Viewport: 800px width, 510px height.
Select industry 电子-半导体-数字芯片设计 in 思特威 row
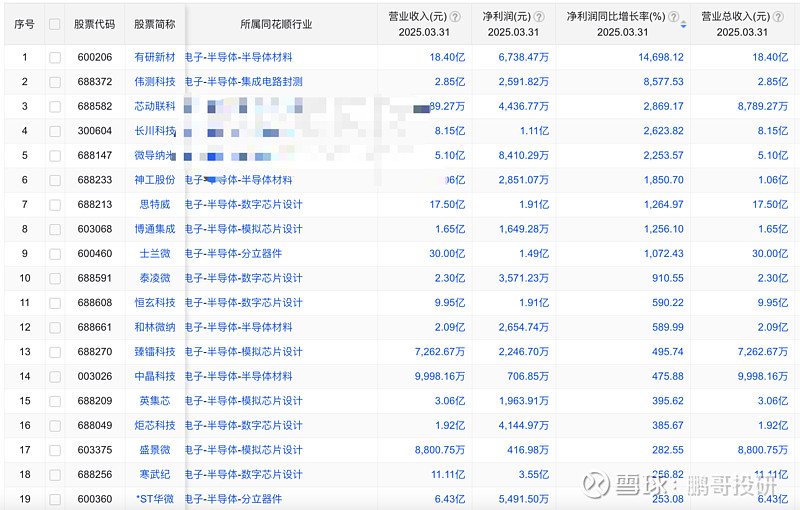(x=243, y=205)
